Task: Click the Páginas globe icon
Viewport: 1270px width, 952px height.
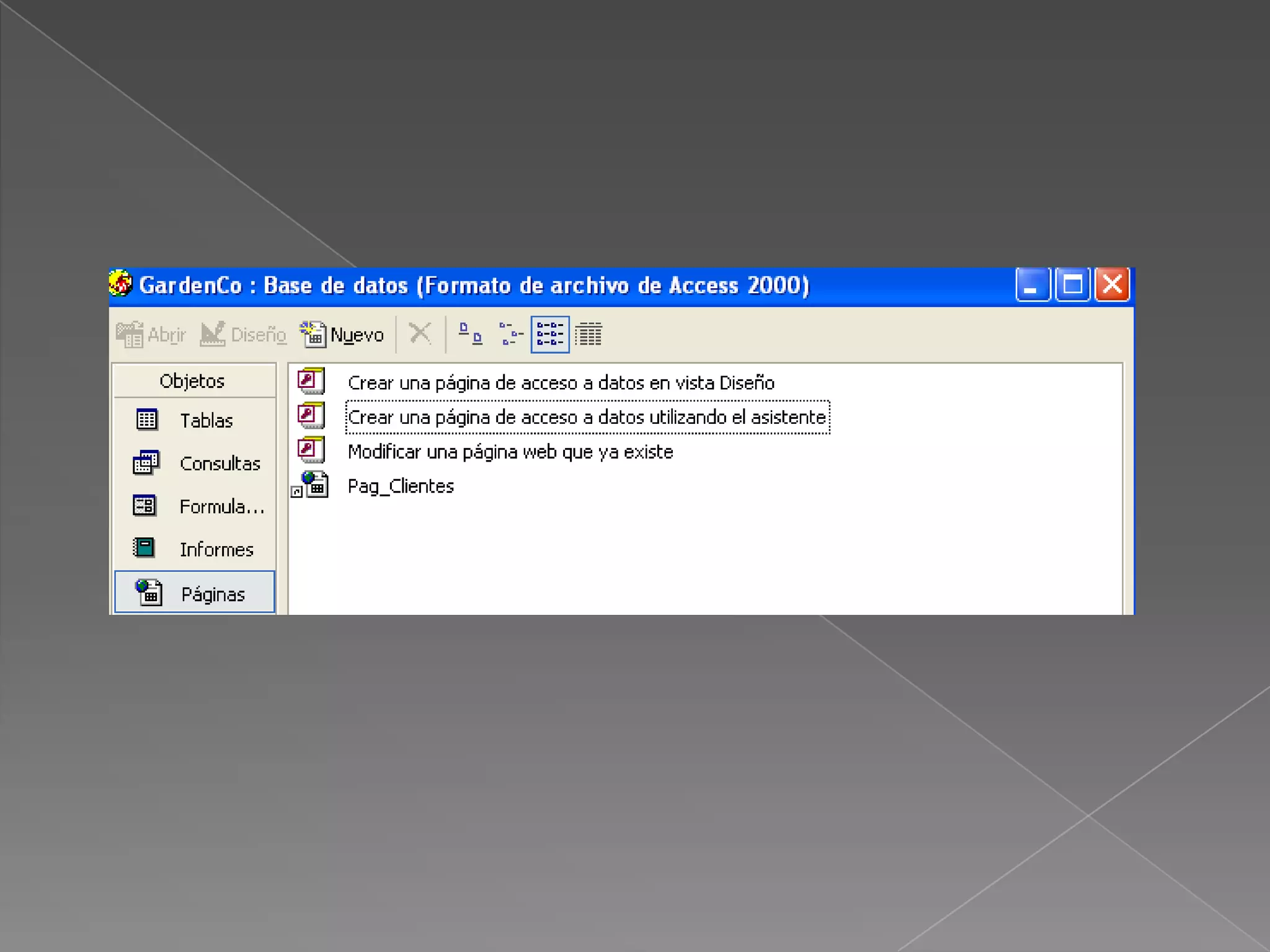Action: [149, 593]
